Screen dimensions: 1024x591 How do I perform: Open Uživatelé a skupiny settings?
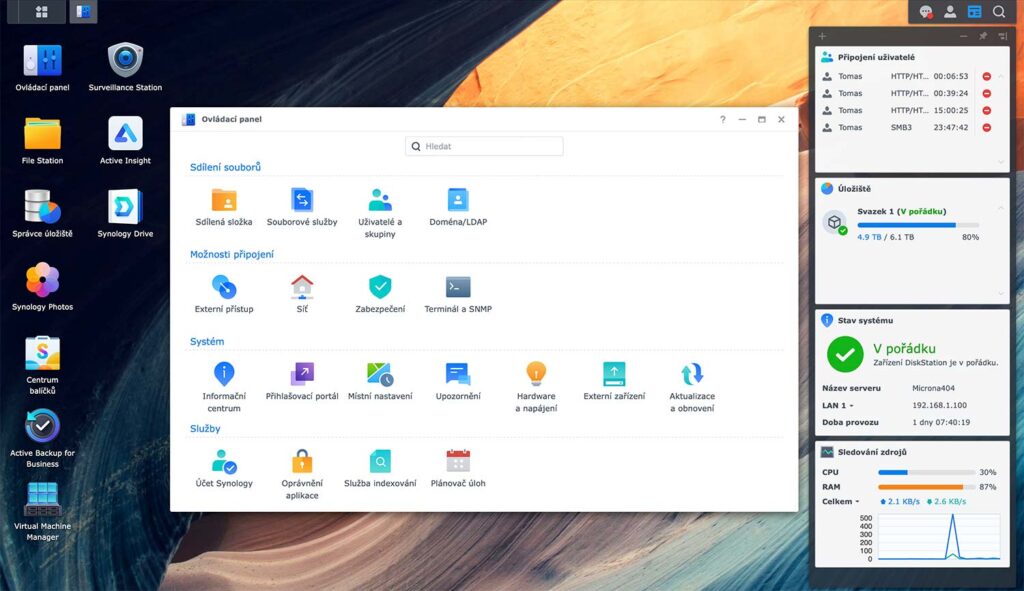point(380,214)
